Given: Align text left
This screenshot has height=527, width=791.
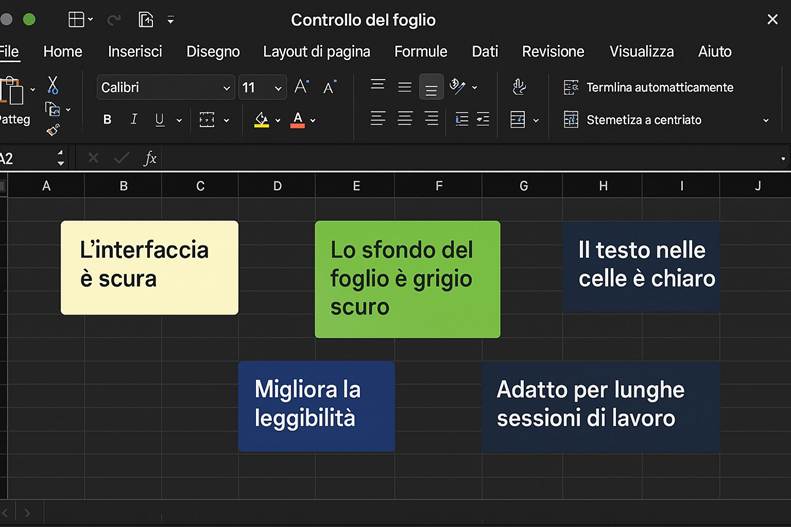Looking at the screenshot, I should pos(378,119).
